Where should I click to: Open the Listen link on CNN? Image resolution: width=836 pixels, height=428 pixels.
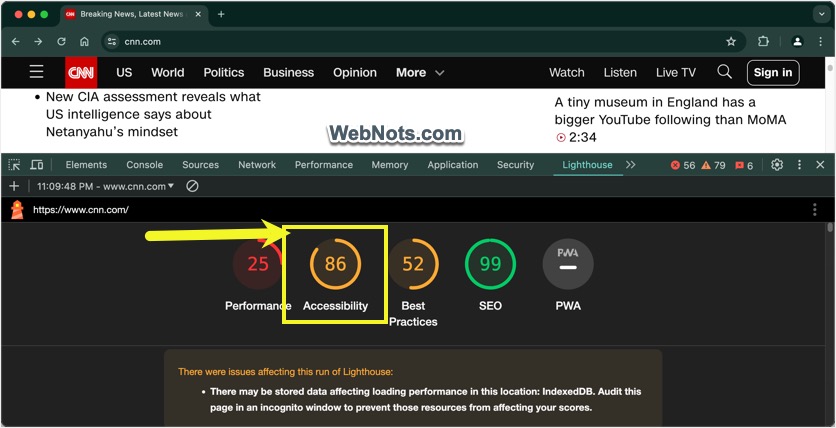point(620,72)
